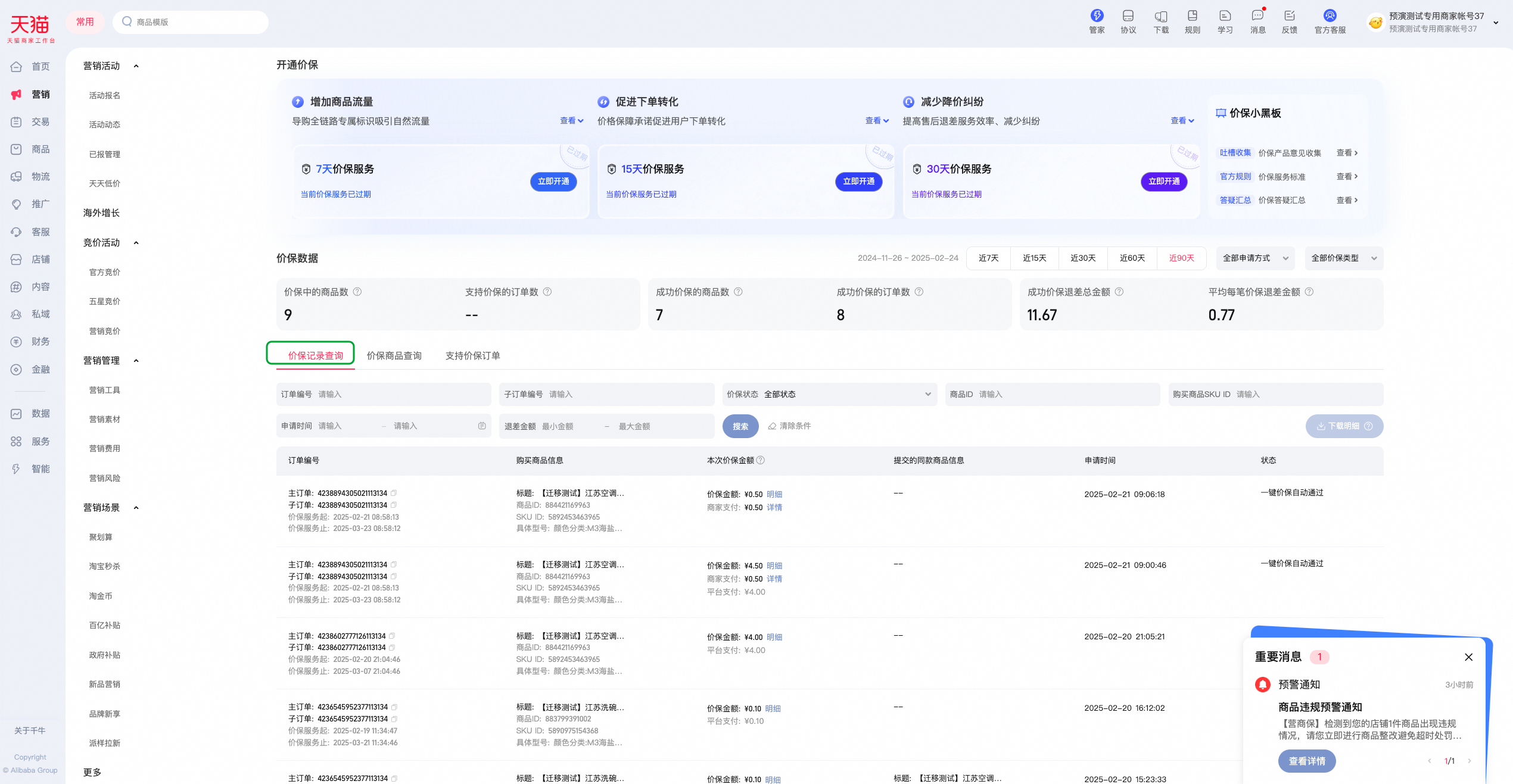Open the 申请时间 calendar picker icon
Viewport: 1513px width, 784px height.
click(x=482, y=426)
